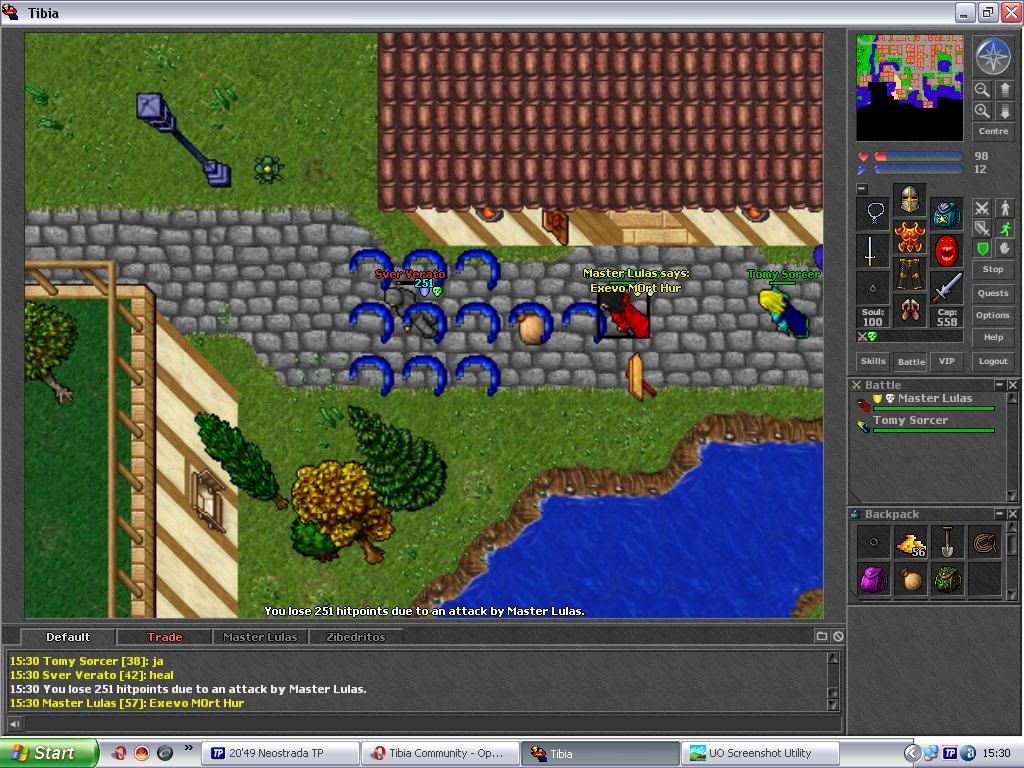Image resolution: width=1024 pixels, height=768 pixels.
Task: Select the 56 gold coins in Backpack
Action: 910,542
